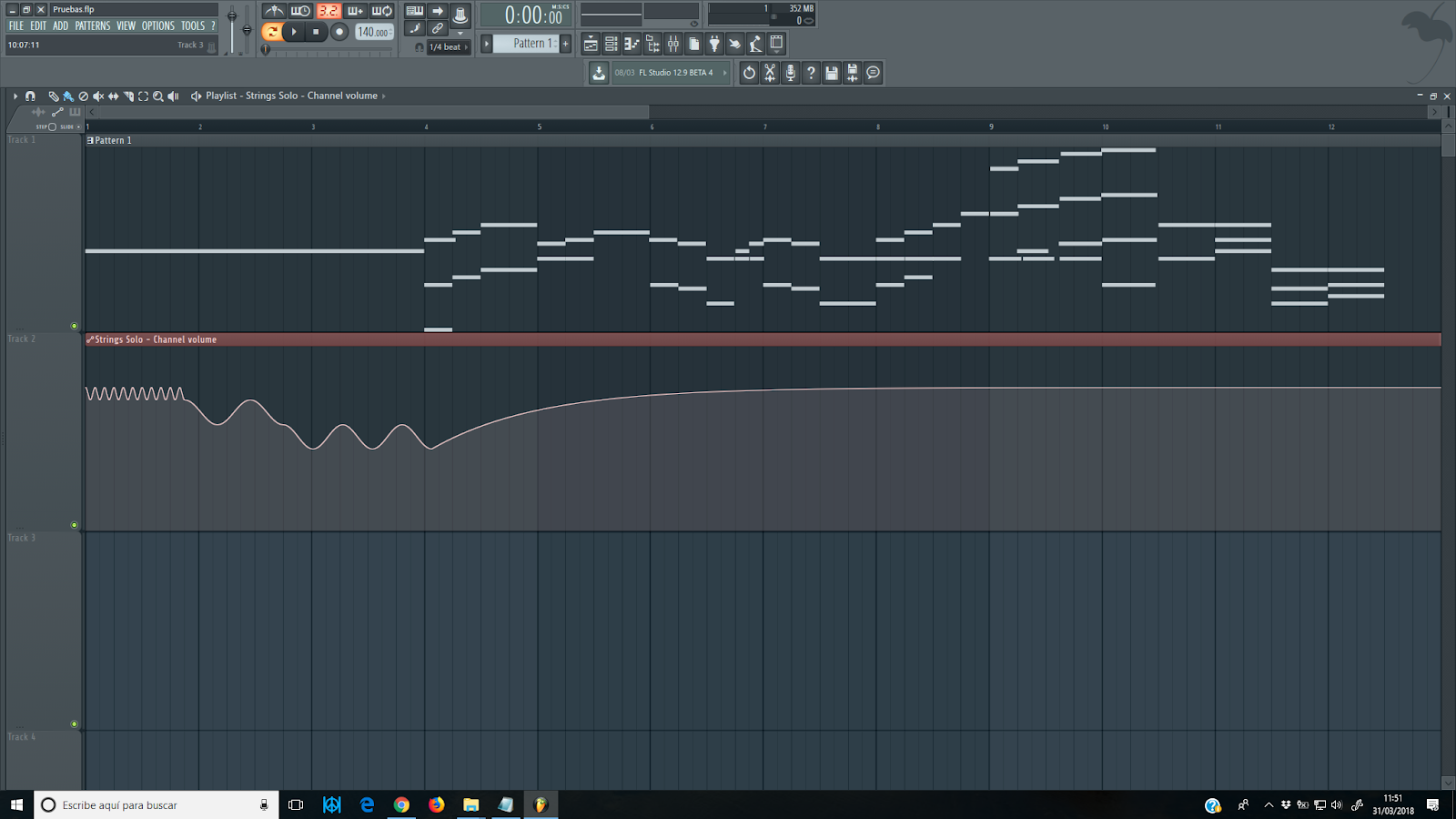The width and height of the screenshot is (1456, 819).
Task: Adjust the main pitch slider
Action: pyautogui.click(x=247, y=30)
